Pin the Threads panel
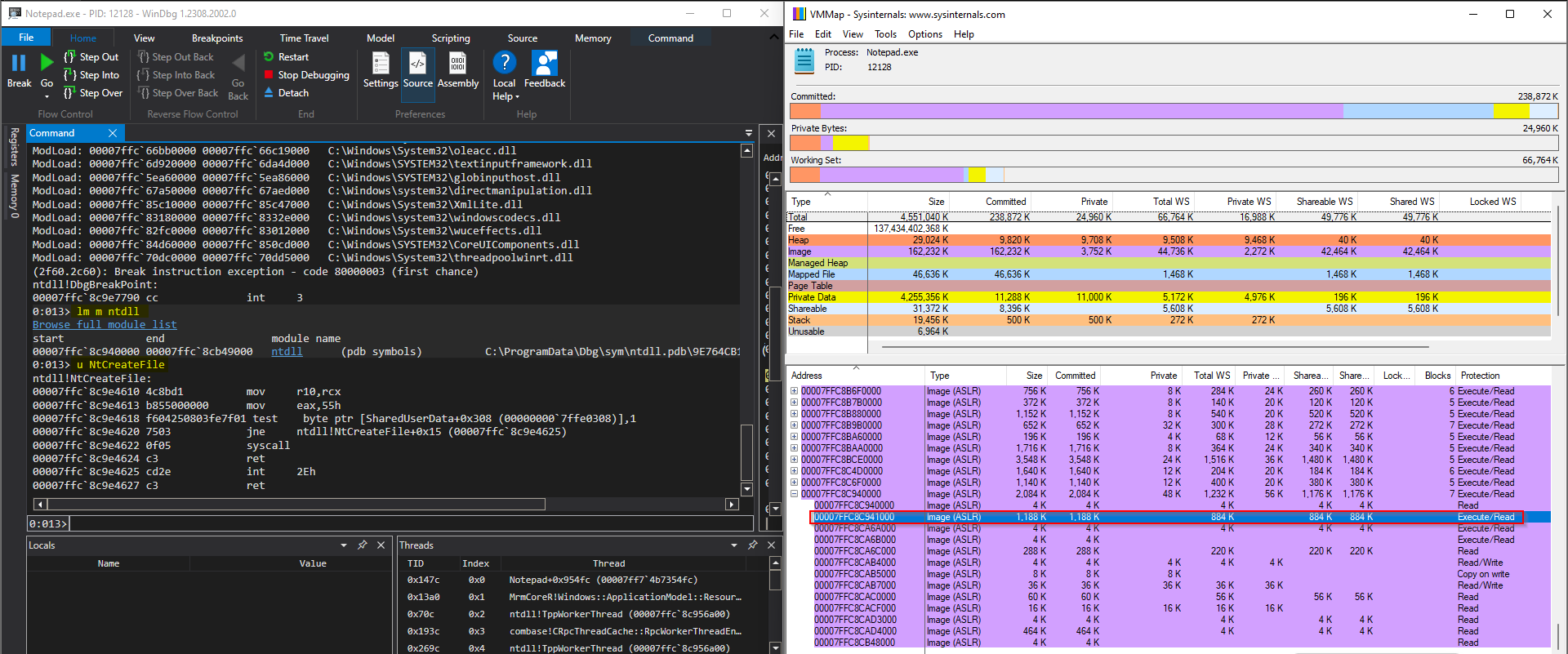The width and height of the screenshot is (1568, 654). pyautogui.click(x=753, y=545)
